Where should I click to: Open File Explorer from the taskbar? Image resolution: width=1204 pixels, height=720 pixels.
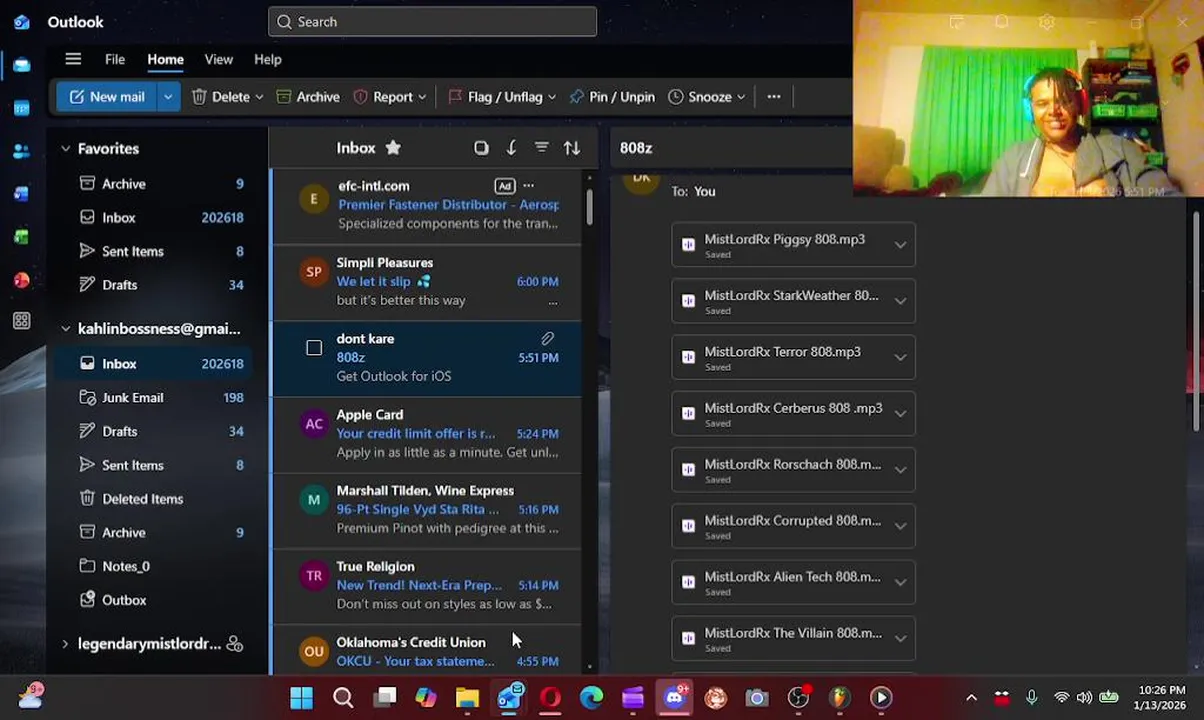(x=467, y=698)
